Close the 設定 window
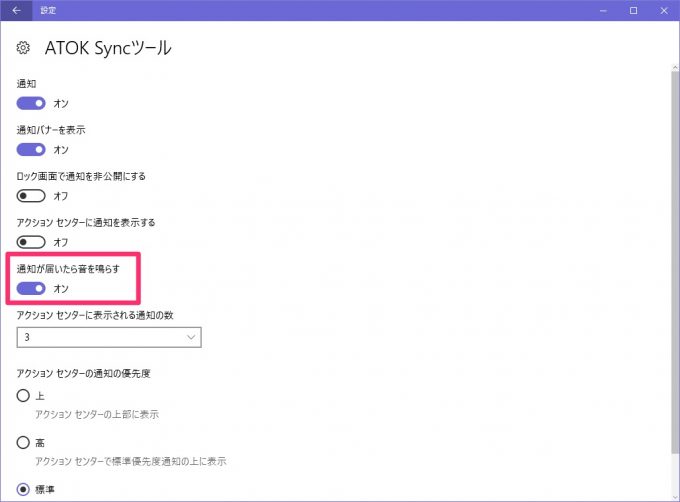 click(x=664, y=10)
